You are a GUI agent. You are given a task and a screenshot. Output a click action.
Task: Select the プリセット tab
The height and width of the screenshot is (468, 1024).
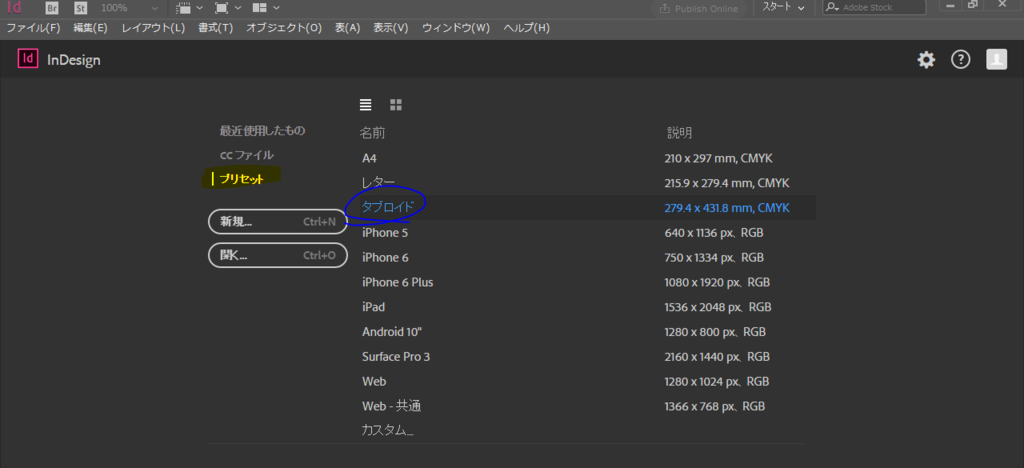coord(242,179)
